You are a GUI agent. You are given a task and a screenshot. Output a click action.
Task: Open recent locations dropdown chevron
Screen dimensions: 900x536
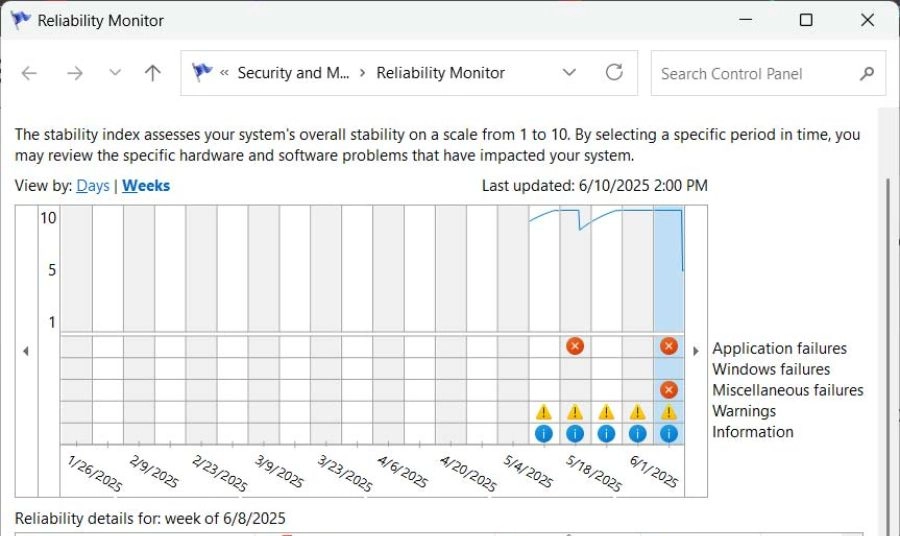pyautogui.click(x=115, y=73)
